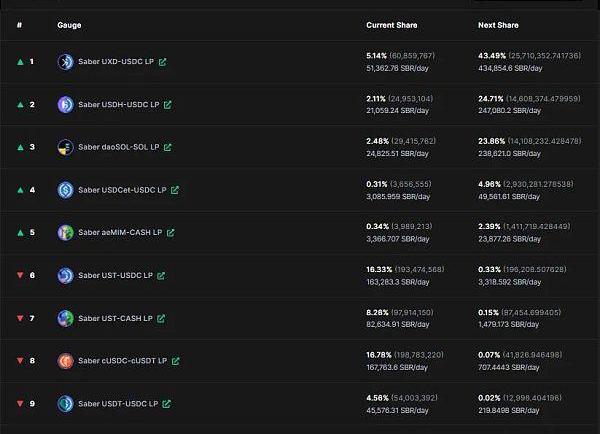Click the 24.71% next share value

click(491, 99)
